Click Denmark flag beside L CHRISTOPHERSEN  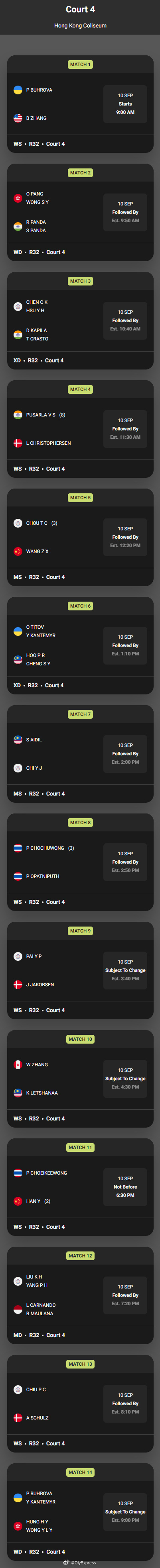(x=18, y=443)
